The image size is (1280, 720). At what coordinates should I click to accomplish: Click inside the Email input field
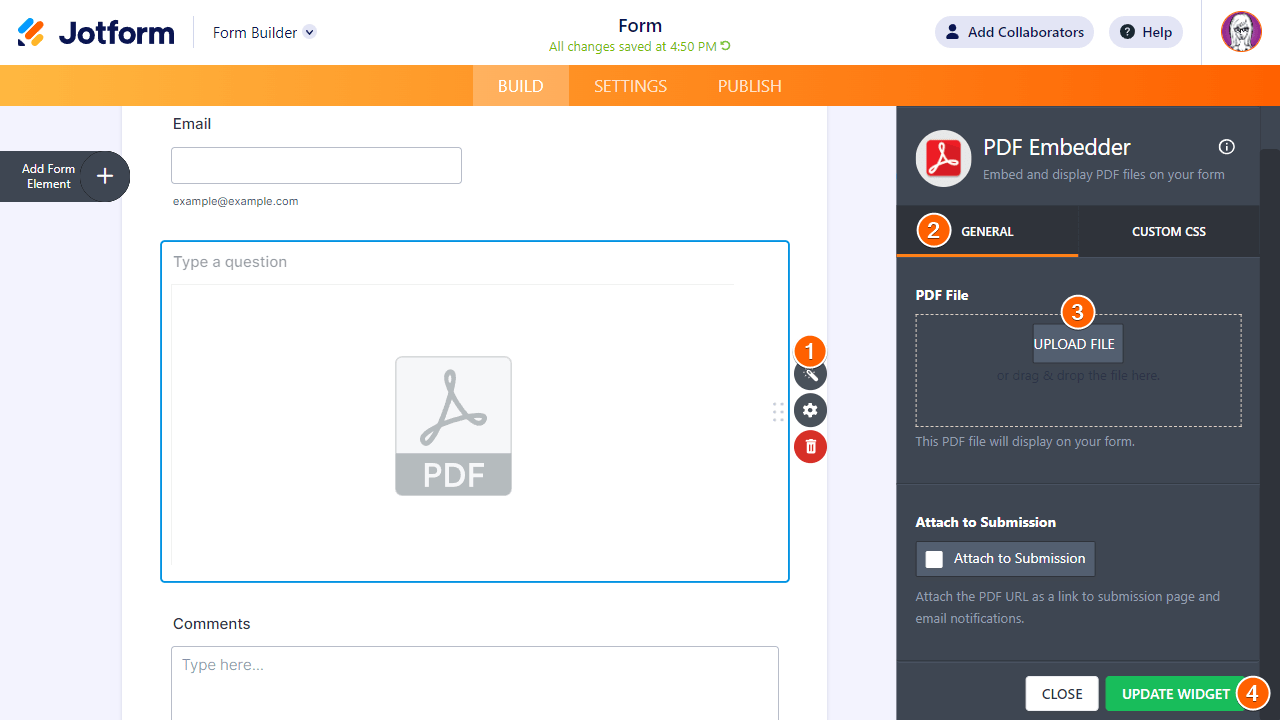[316, 165]
